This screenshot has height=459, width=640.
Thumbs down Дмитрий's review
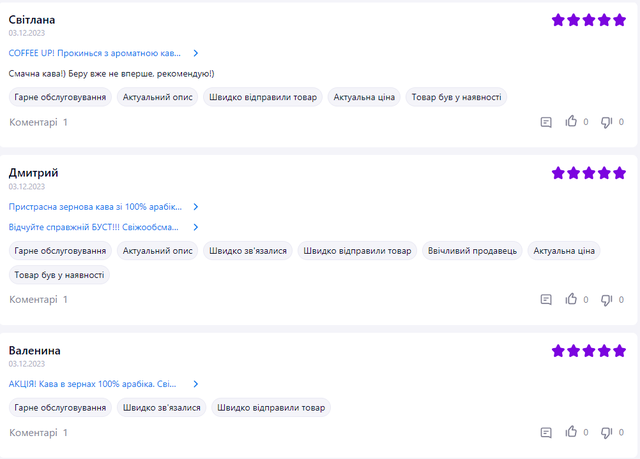[x=606, y=299]
